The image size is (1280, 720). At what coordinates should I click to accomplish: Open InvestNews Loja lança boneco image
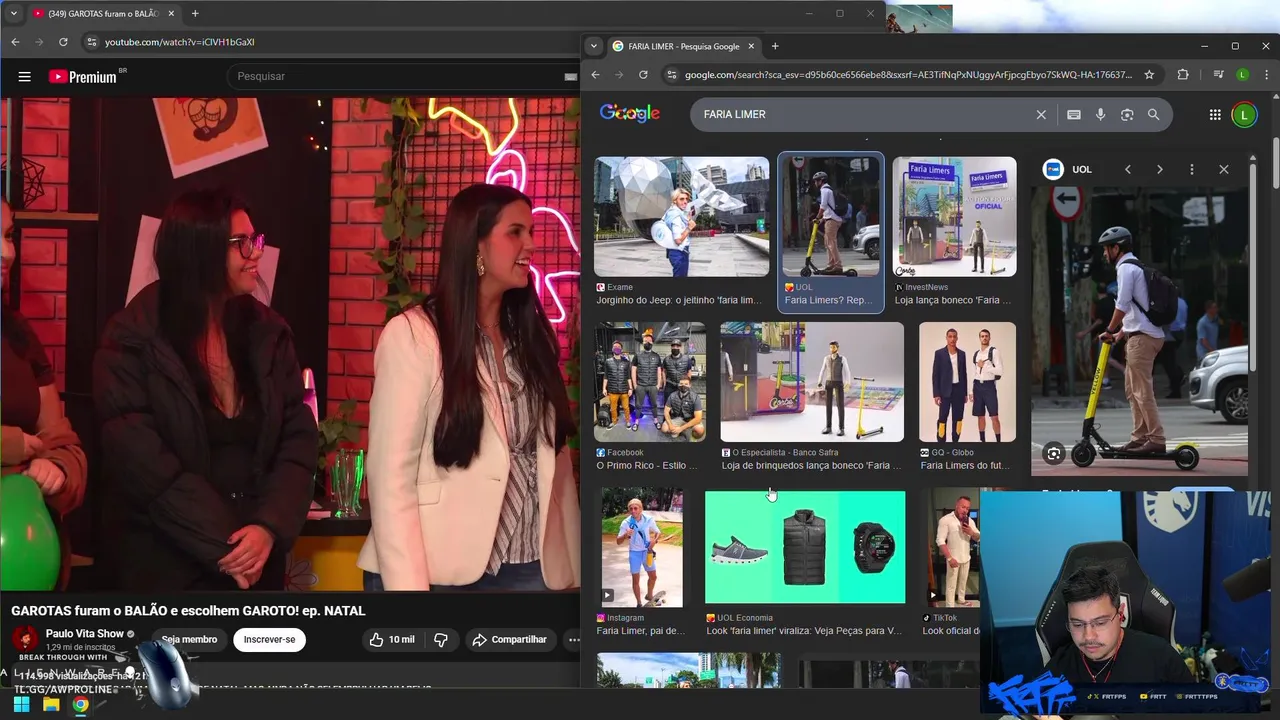[954, 216]
